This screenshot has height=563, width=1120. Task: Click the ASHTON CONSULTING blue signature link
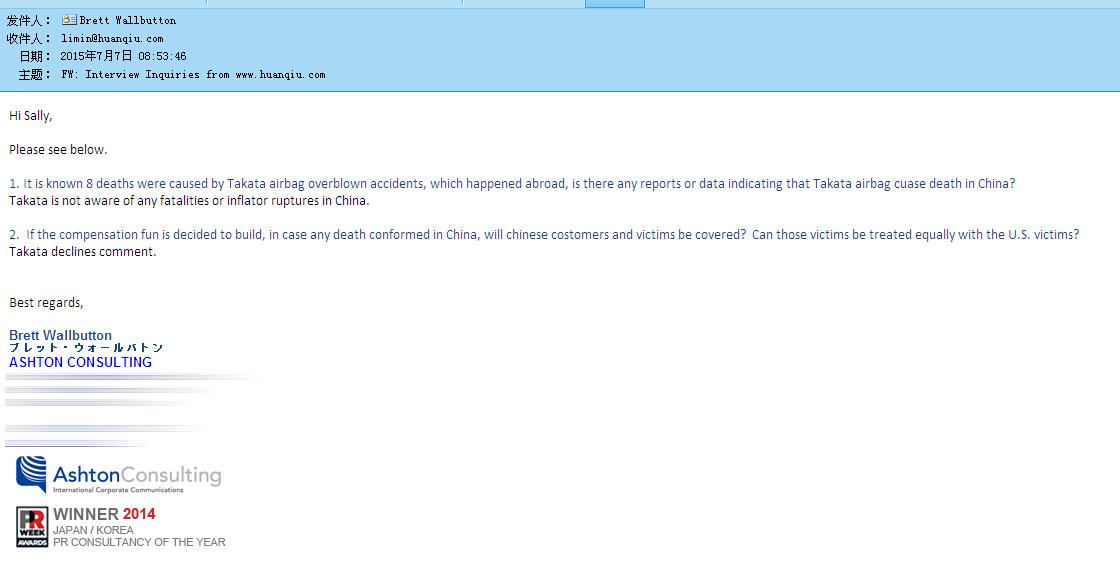click(x=80, y=362)
